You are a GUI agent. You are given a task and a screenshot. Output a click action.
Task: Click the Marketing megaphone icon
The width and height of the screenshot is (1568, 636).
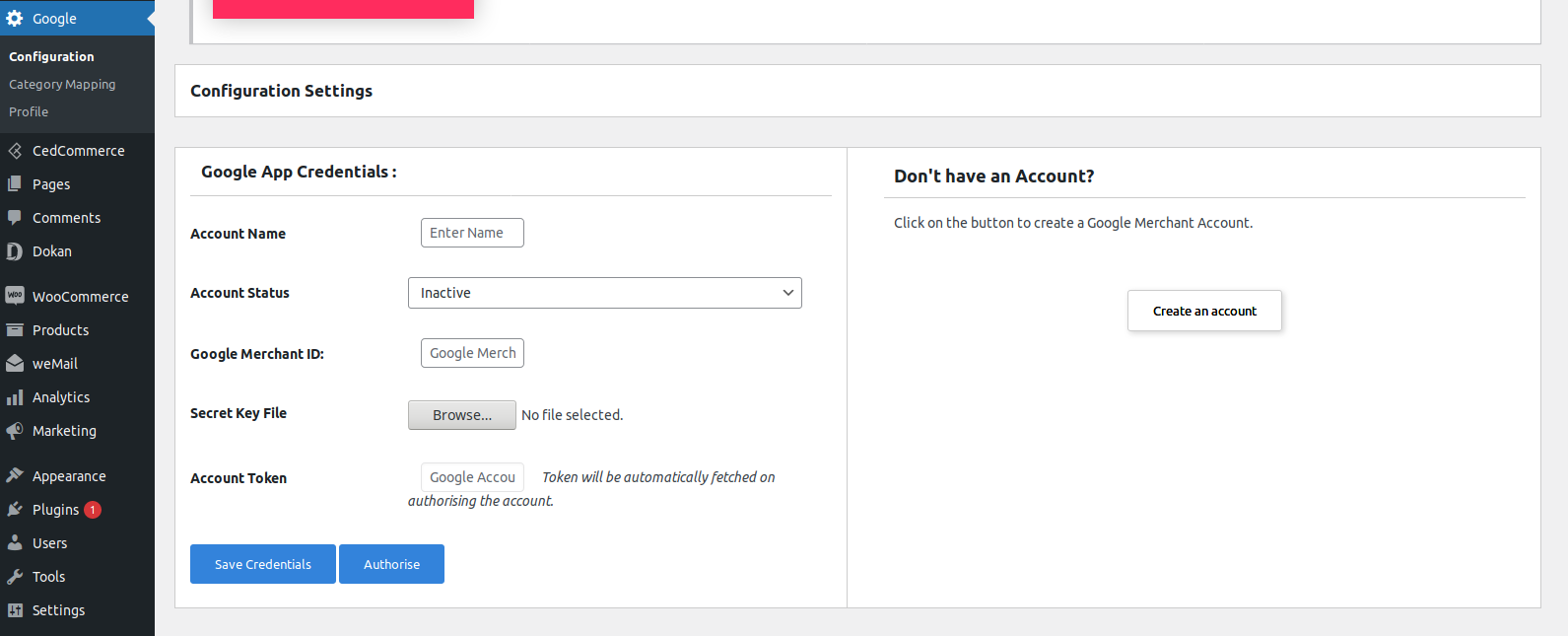click(15, 431)
